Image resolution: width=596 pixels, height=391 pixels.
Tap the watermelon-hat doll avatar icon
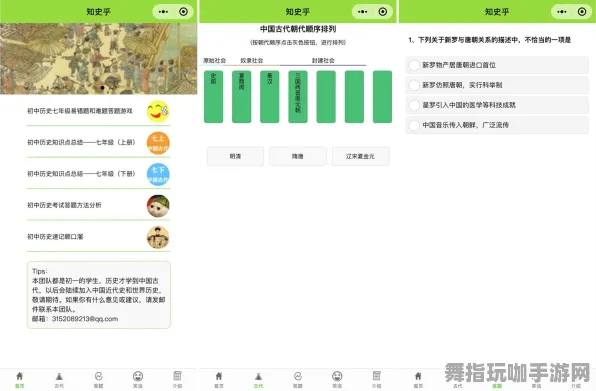tap(158, 206)
